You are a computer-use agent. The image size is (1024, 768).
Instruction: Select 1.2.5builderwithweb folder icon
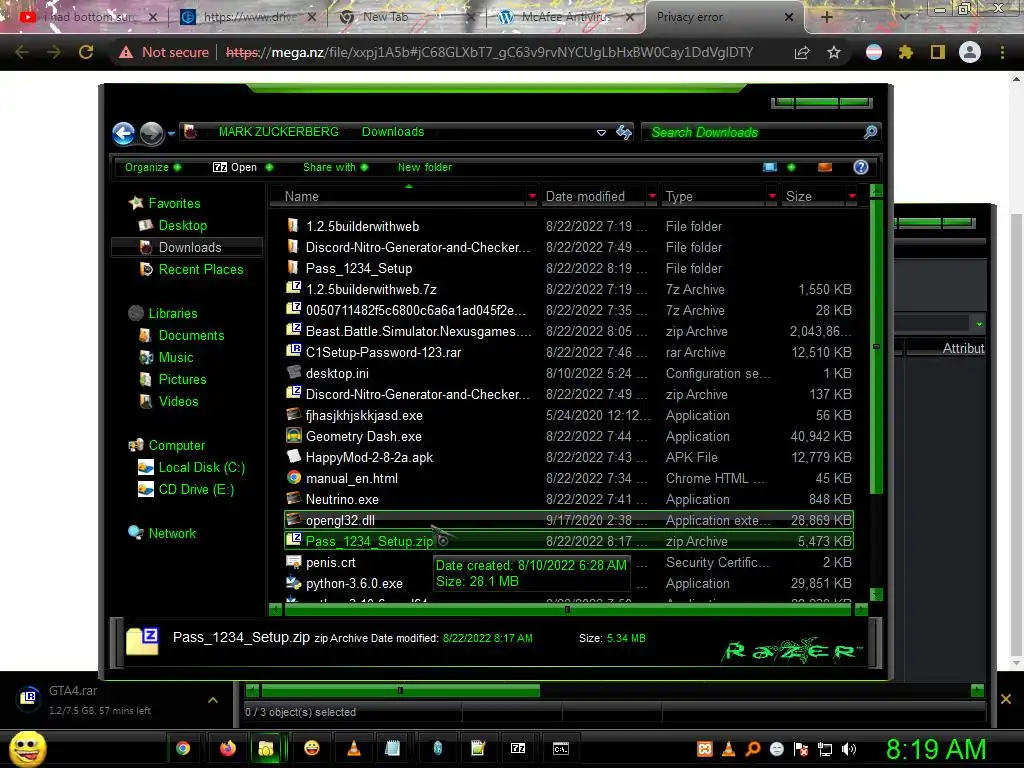pos(293,226)
